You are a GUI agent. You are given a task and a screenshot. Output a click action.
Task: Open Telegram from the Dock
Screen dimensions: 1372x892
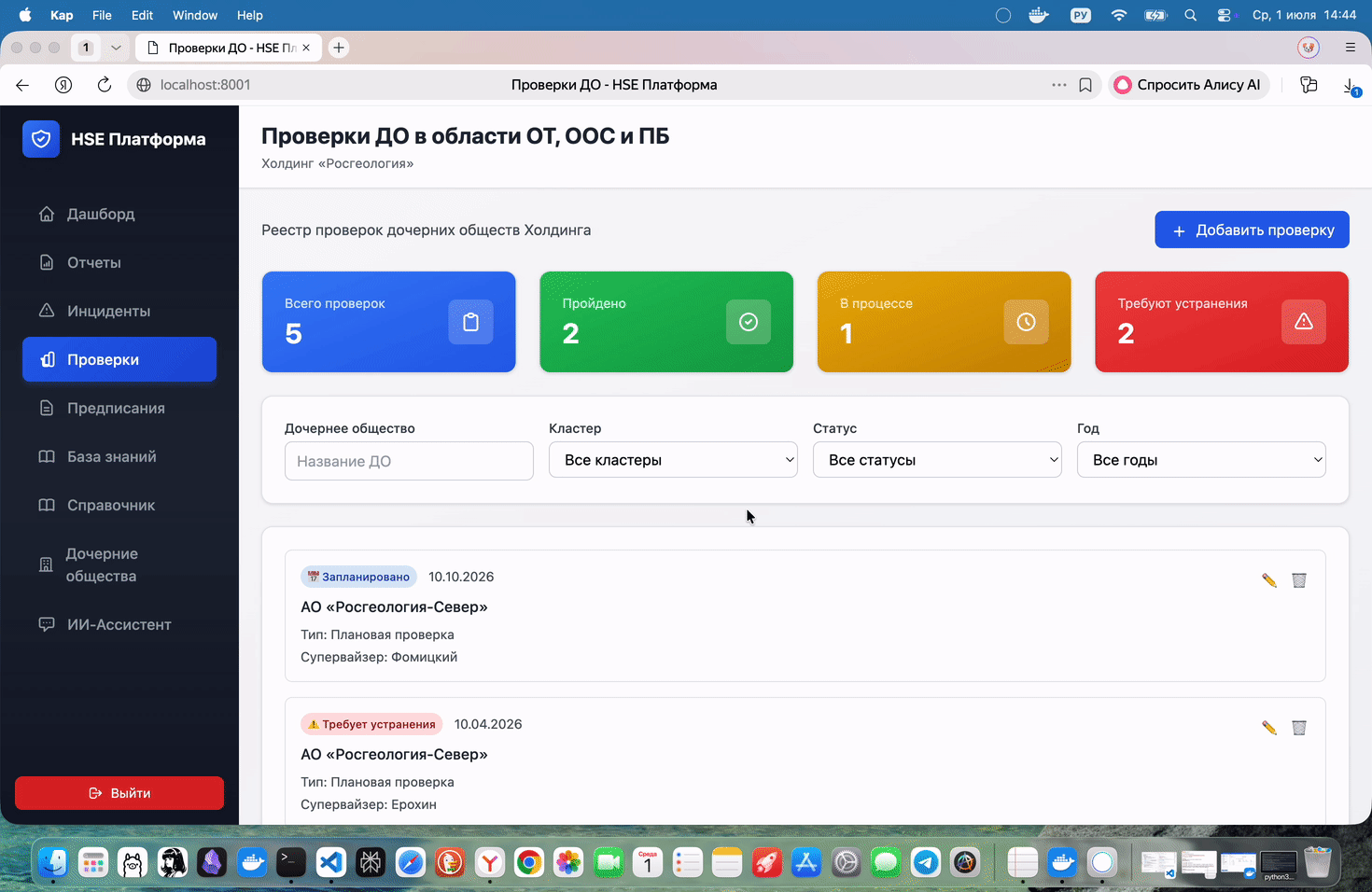tap(926, 862)
